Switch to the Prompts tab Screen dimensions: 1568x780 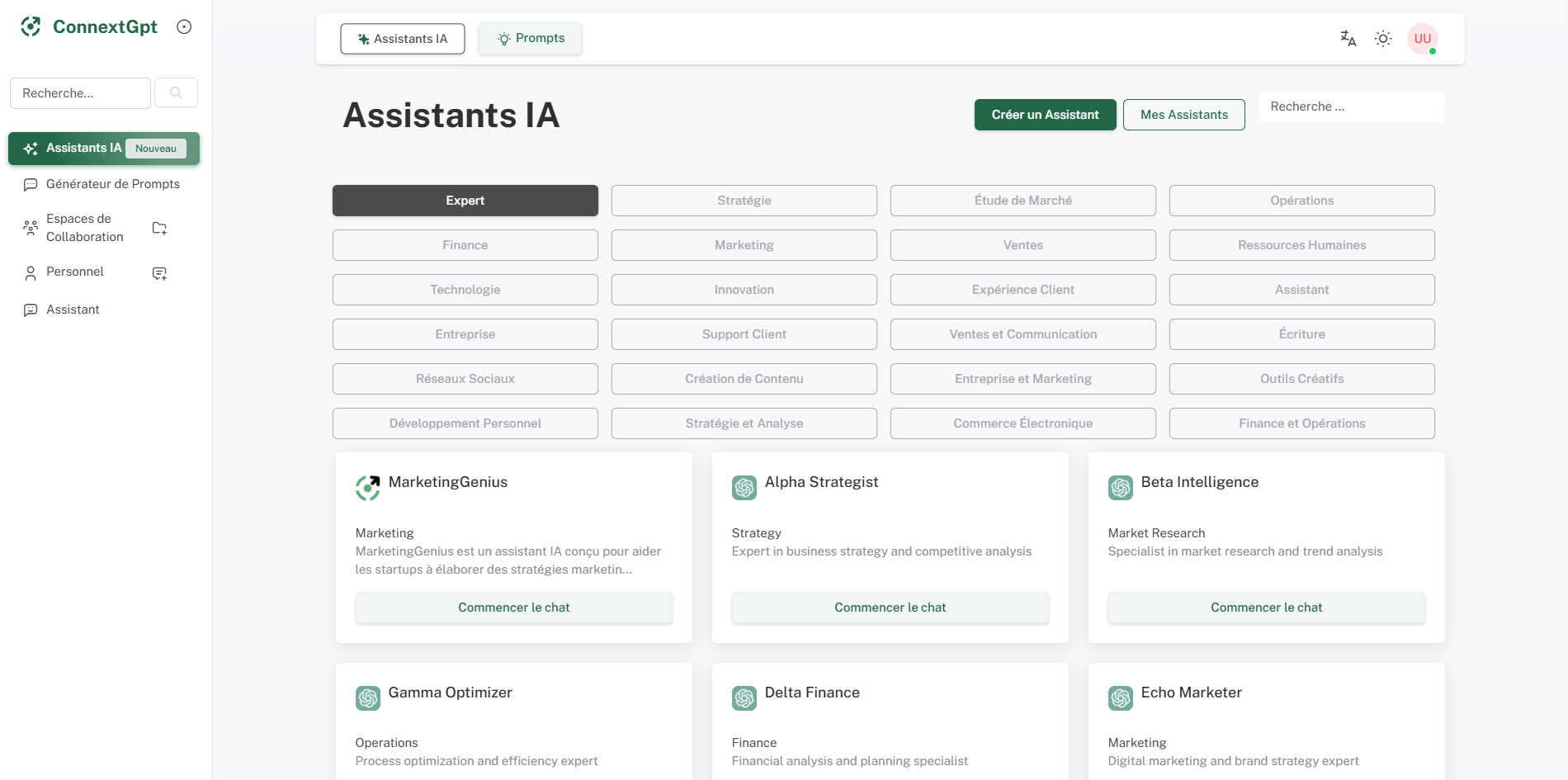[x=530, y=38]
